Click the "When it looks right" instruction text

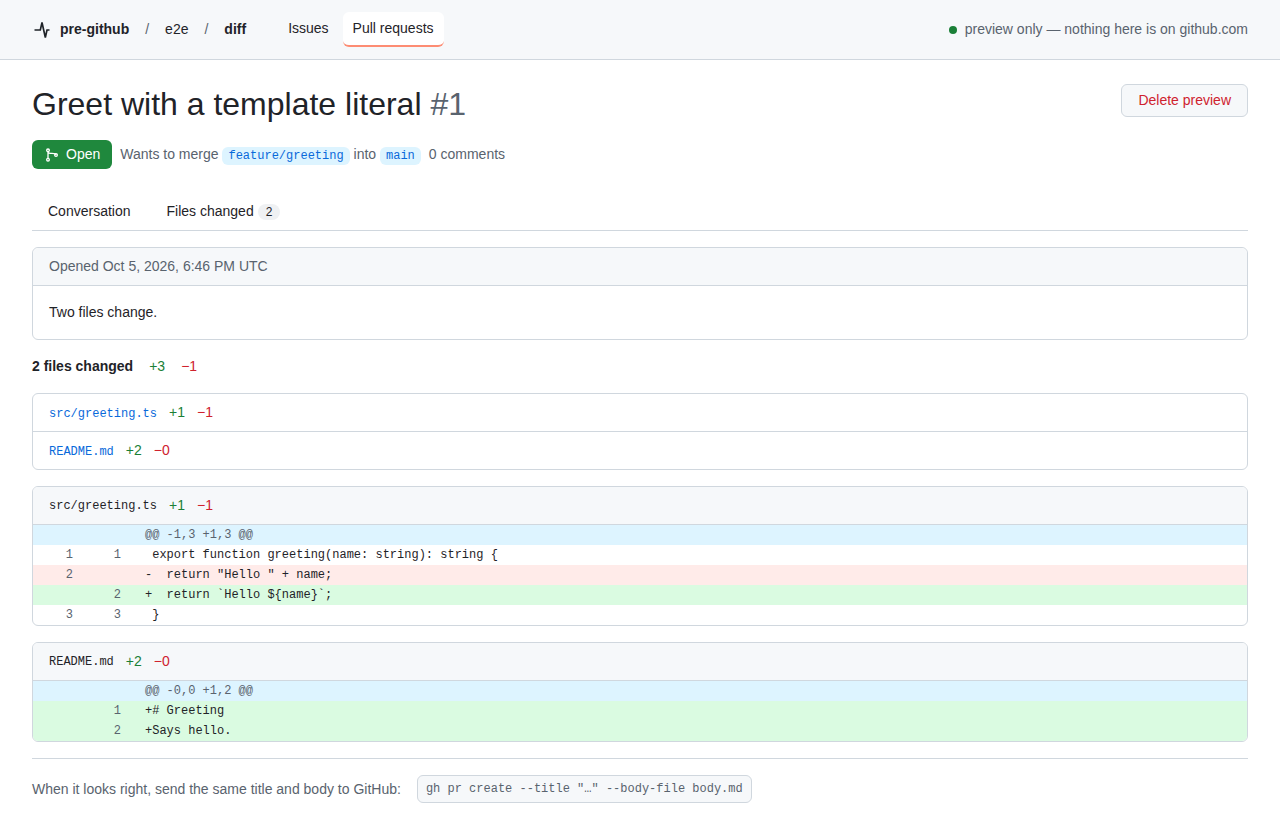coord(216,789)
